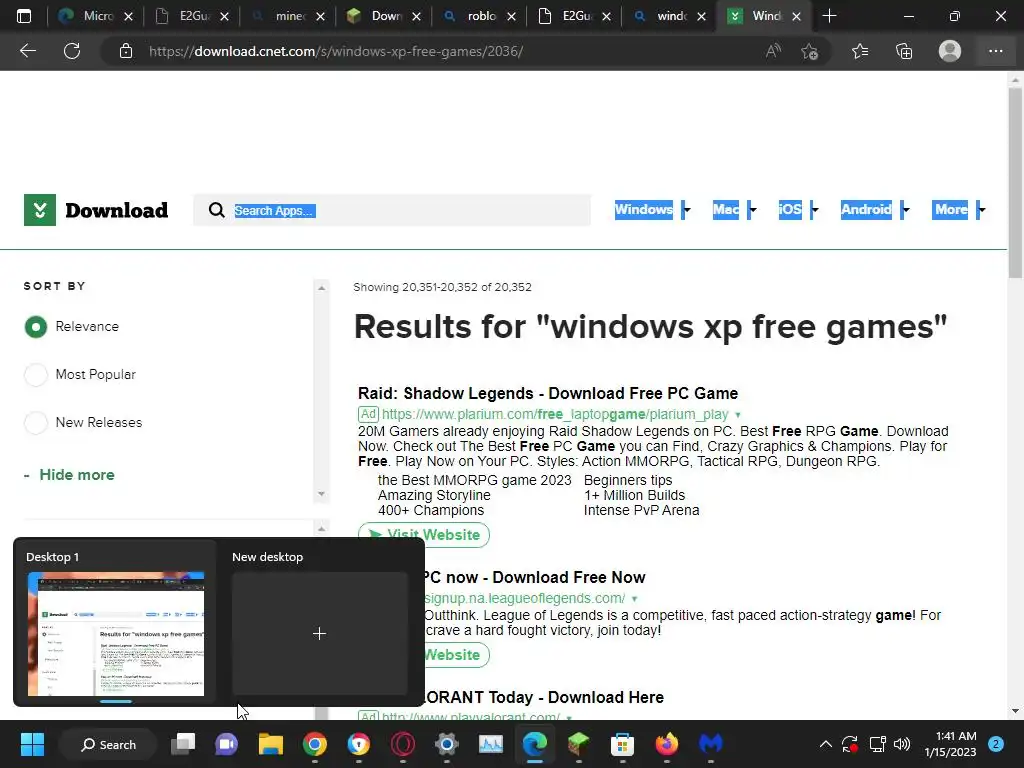This screenshot has width=1024, height=768.
Task: Switch to Google Chrome in taskbar
Action: pyautogui.click(x=315, y=744)
